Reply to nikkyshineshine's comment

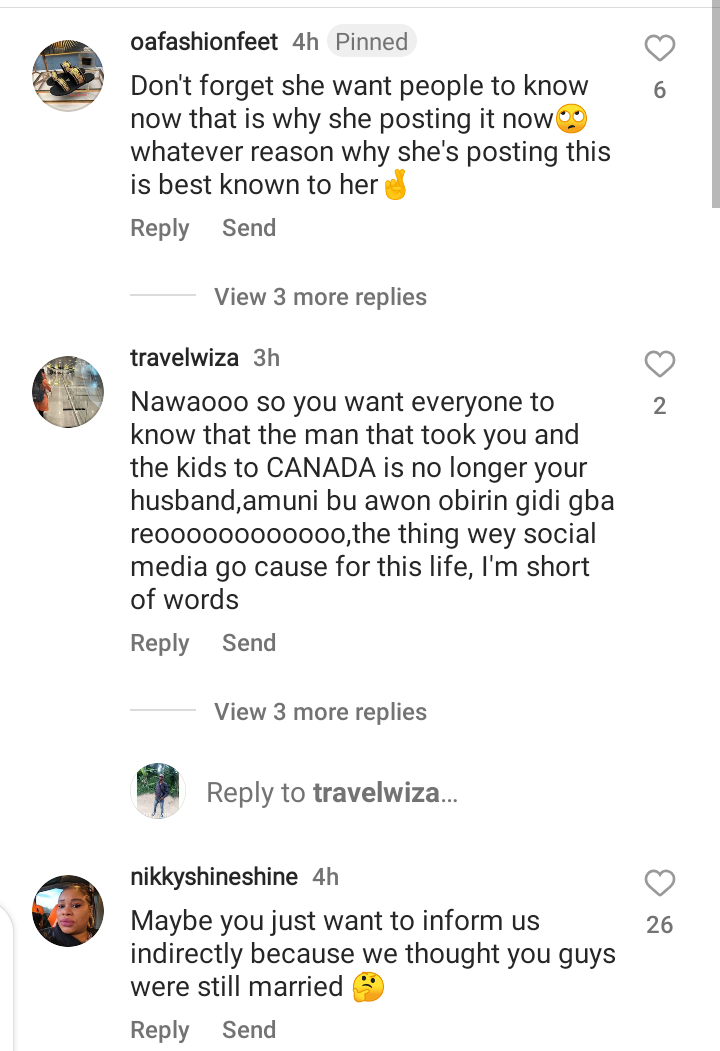click(x=160, y=1030)
